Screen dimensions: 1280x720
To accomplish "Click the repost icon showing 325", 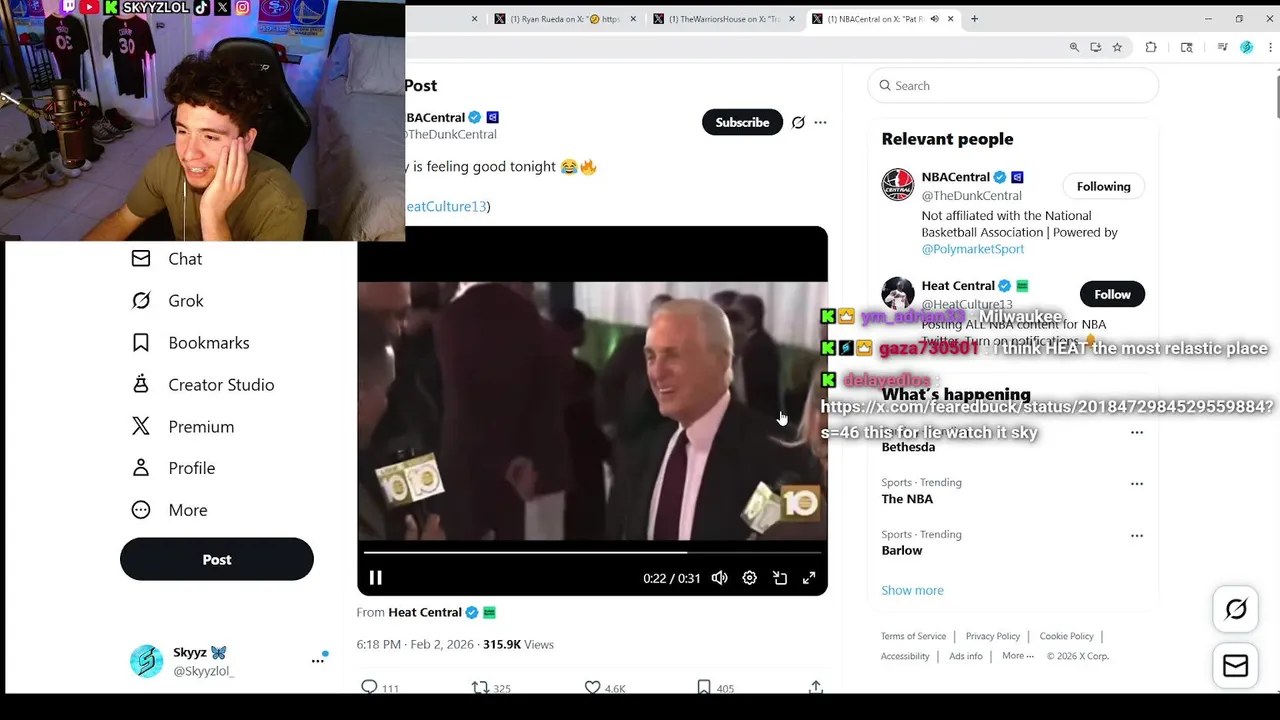I will pos(480,687).
